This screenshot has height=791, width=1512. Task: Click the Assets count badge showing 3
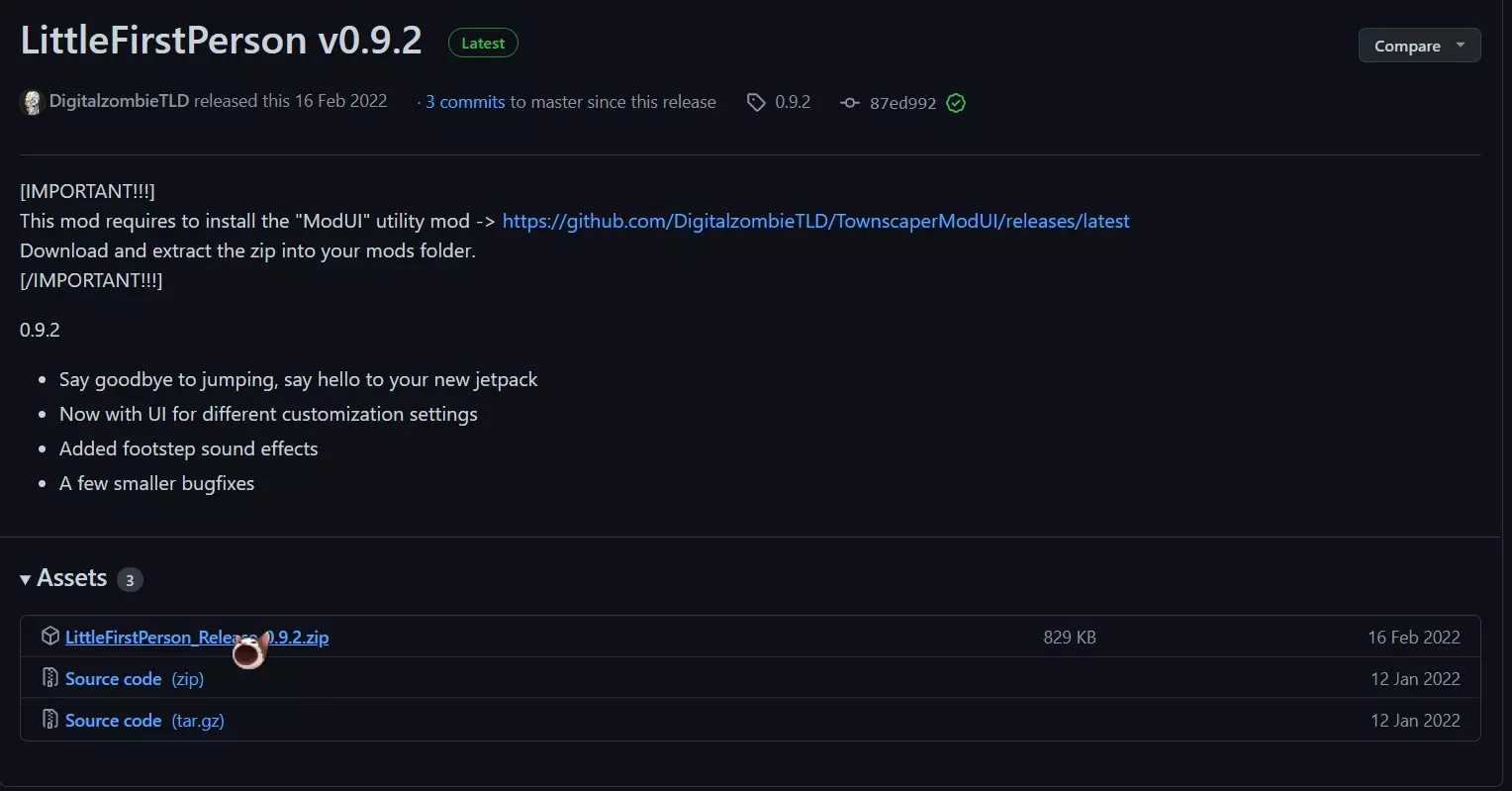[x=130, y=580]
